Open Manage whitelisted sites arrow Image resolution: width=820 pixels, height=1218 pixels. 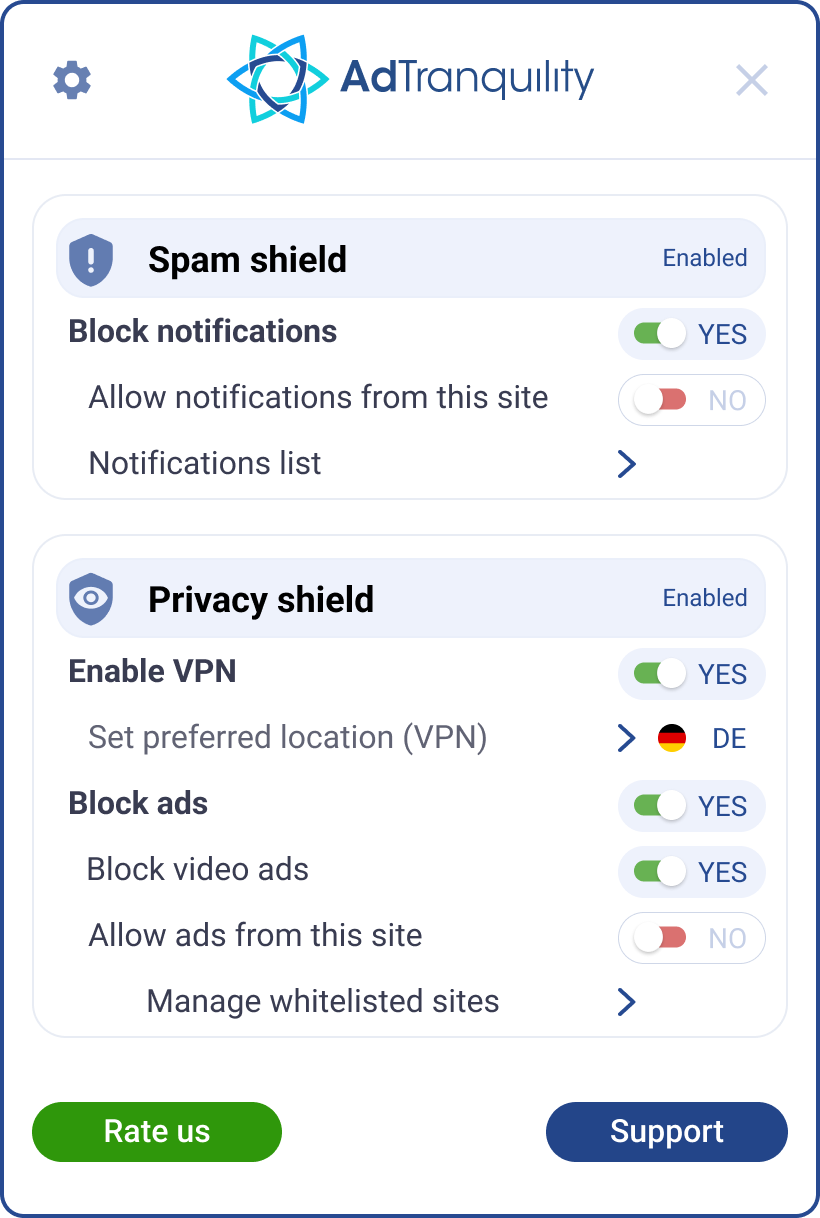pos(627,1002)
